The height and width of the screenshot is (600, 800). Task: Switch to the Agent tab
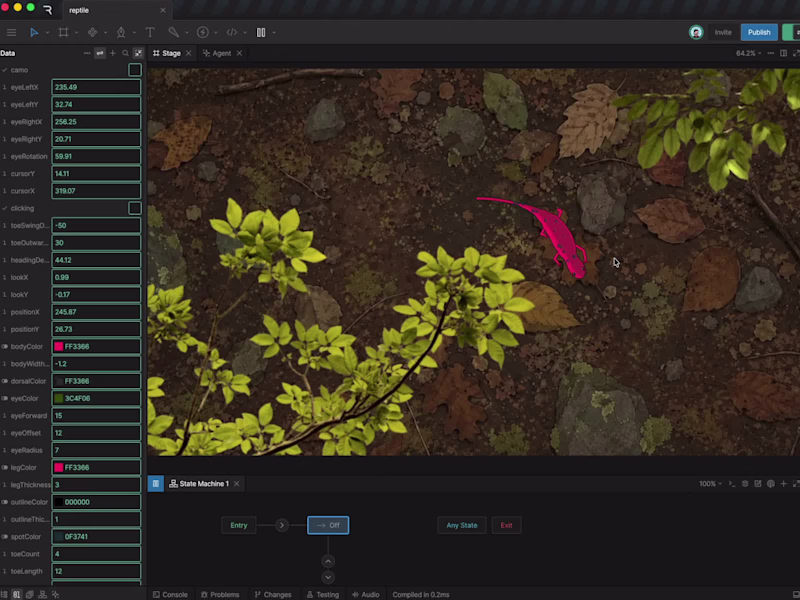coord(222,53)
